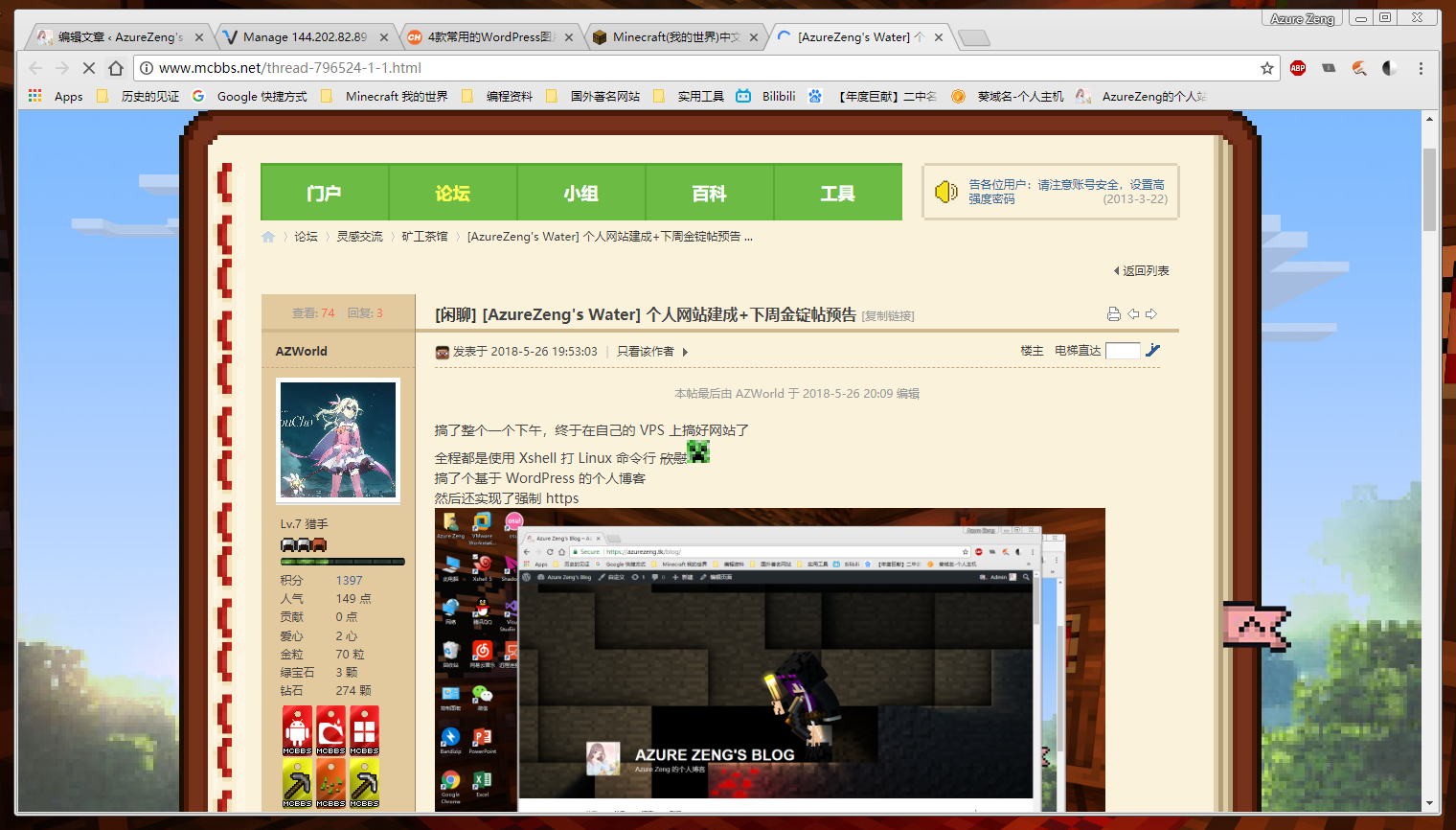The image size is (1456, 830).
Task: Expand the 只看该作者 dropdown arrow
Action: tap(685, 352)
